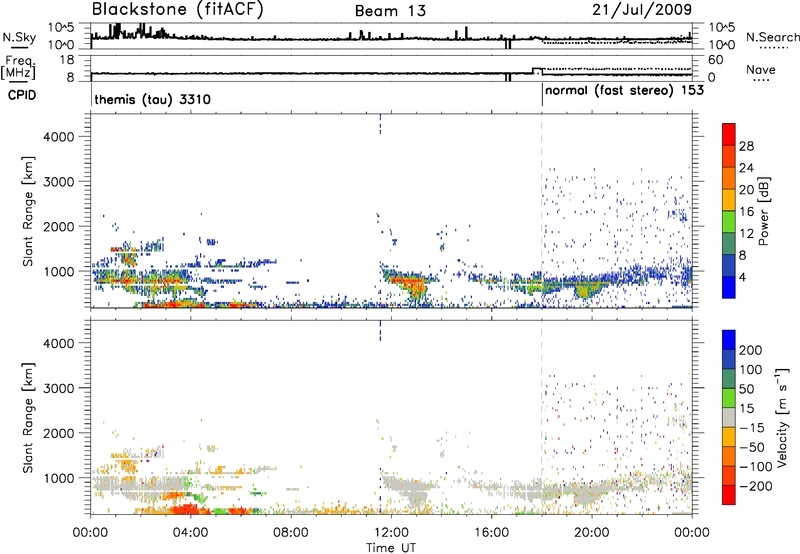Click the "Power [dB]" colorbar title
The image size is (800, 554).
click(763, 211)
